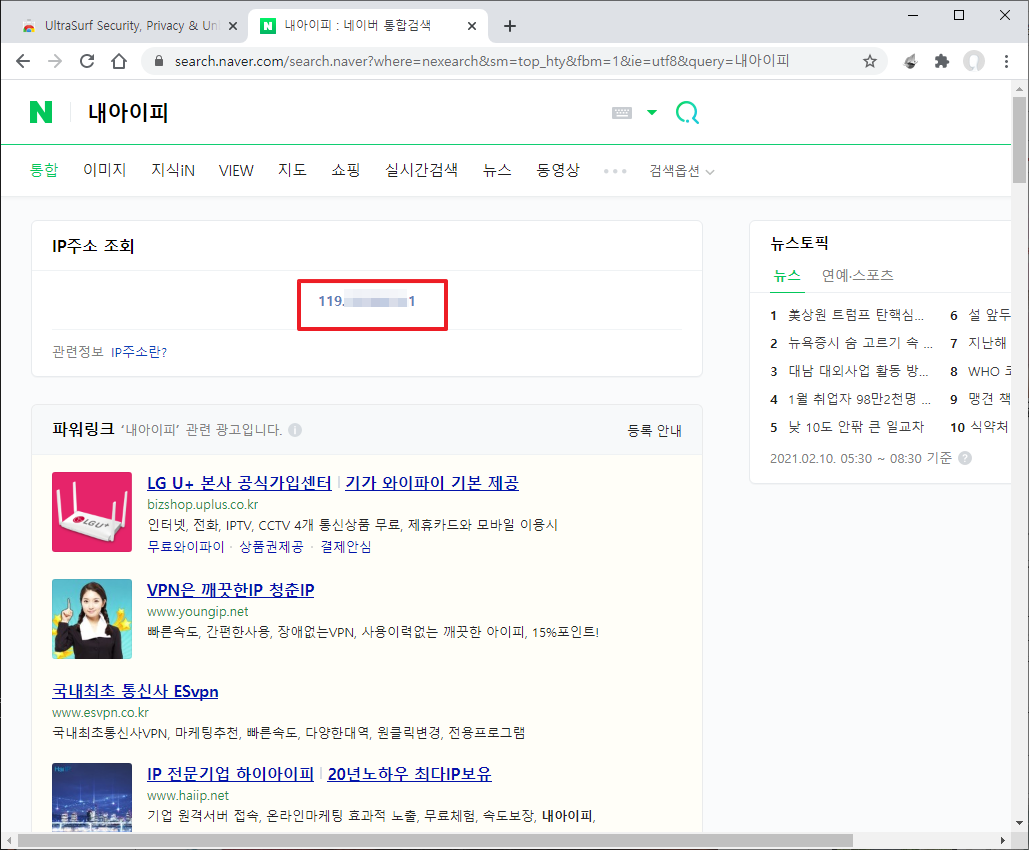Click help icon beside 기준 timestamp

[x=965, y=458]
